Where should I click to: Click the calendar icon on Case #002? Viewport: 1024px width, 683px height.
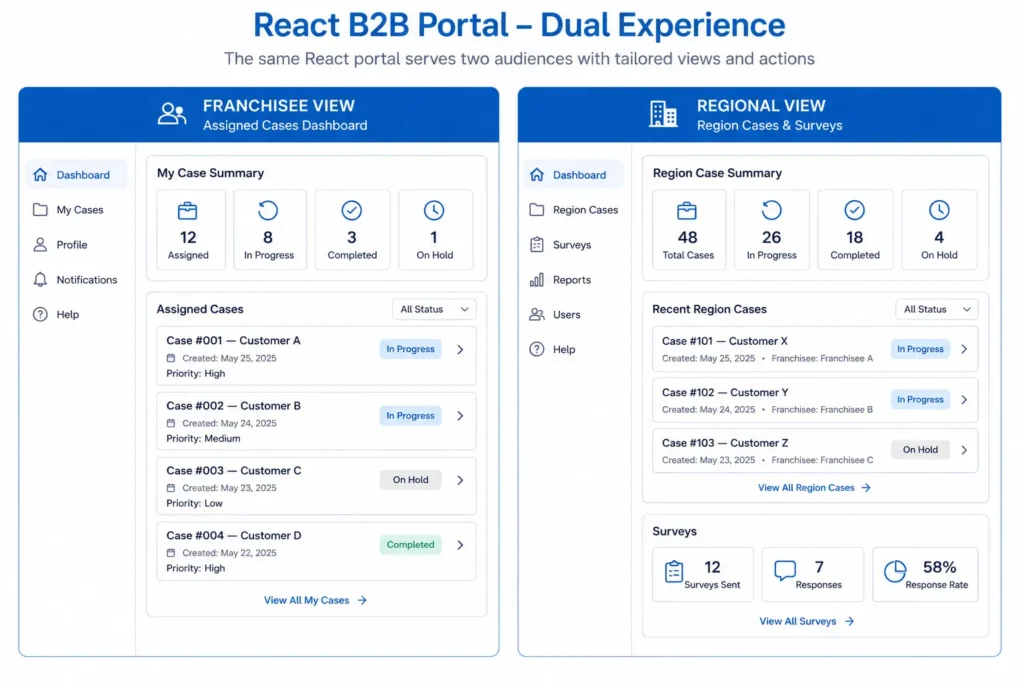coord(171,423)
